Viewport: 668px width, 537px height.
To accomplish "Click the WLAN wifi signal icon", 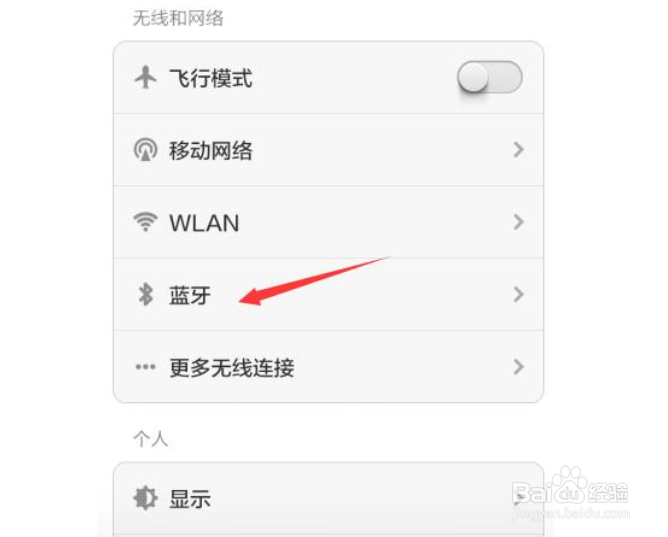I will (145, 221).
